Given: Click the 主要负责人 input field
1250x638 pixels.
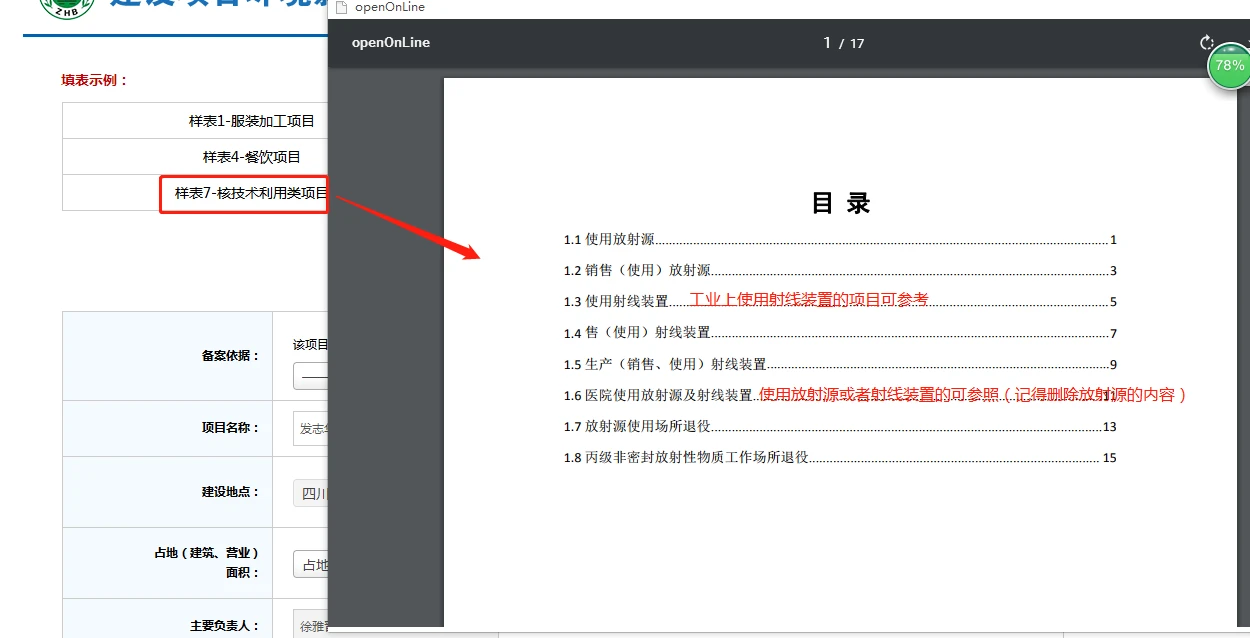Looking at the screenshot, I should click(311, 626).
